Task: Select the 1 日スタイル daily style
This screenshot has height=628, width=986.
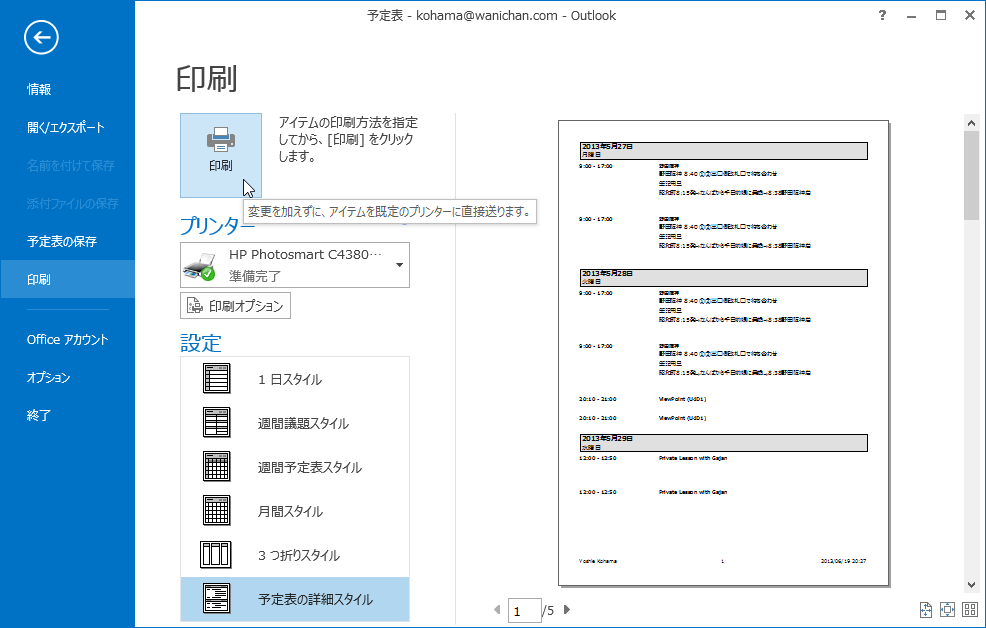Action: [x=295, y=379]
